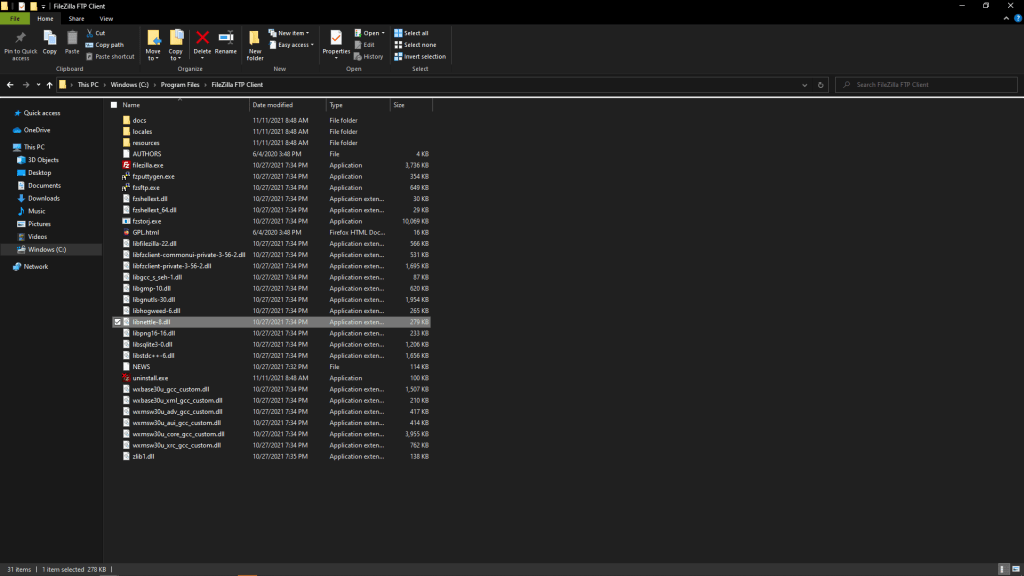Click the Delete red X icon
1024x576 pixels.
point(202,38)
